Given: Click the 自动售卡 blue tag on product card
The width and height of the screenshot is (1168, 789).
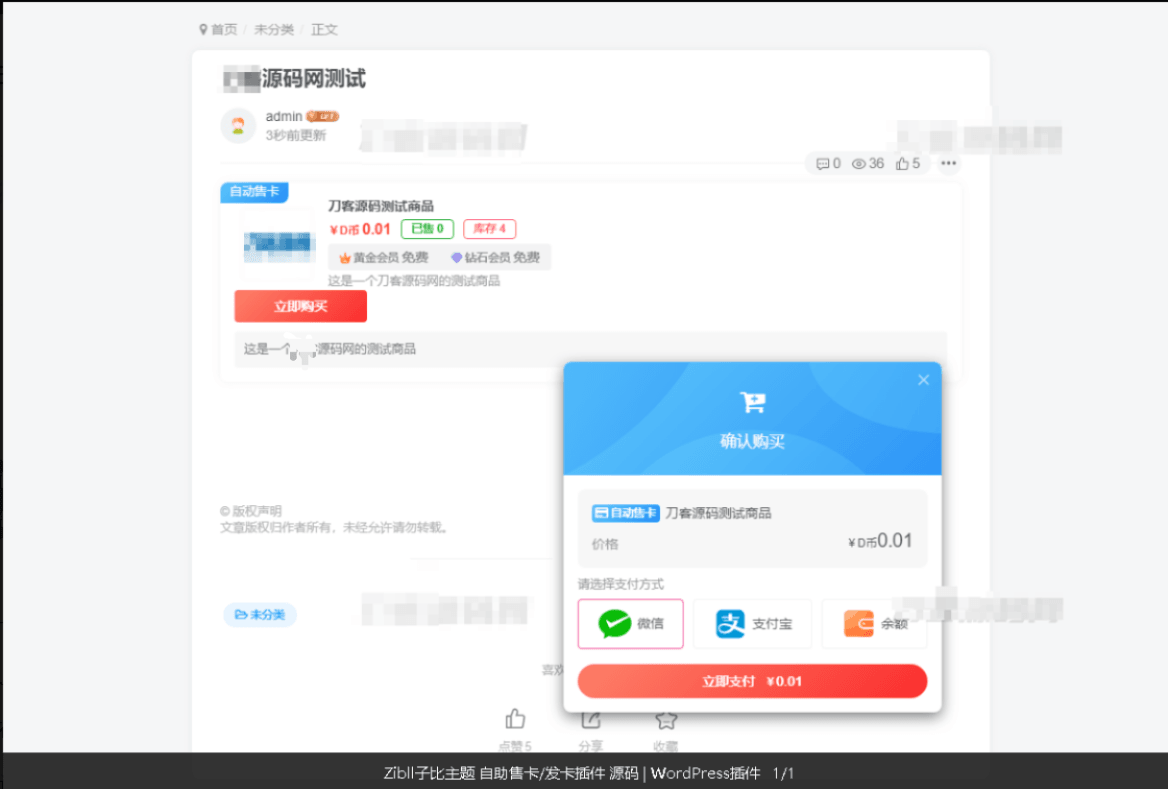Looking at the screenshot, I should pyautogui.click(x=254, y=191).
